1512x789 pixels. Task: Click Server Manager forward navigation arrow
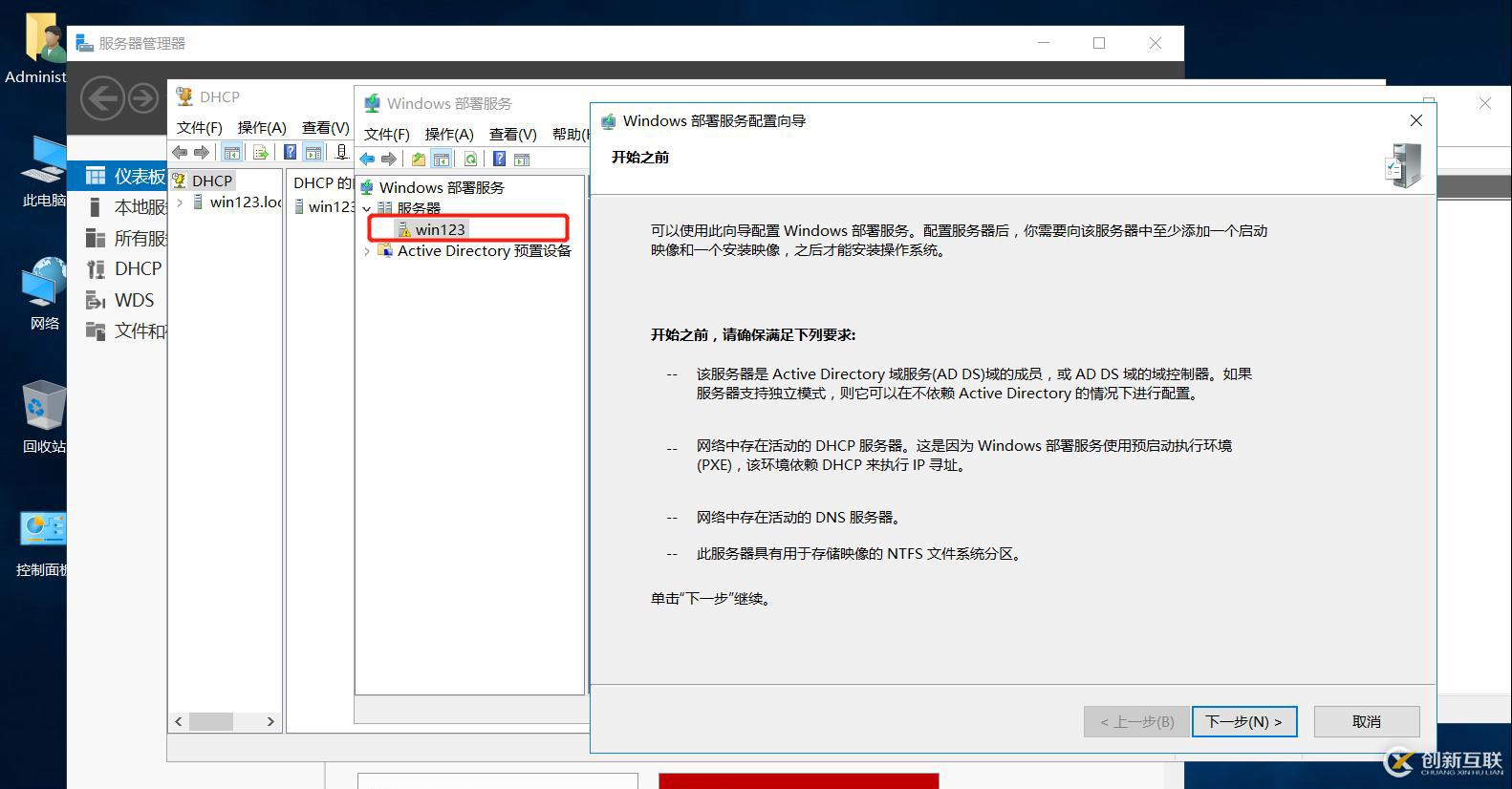click(x=143, y=98)
